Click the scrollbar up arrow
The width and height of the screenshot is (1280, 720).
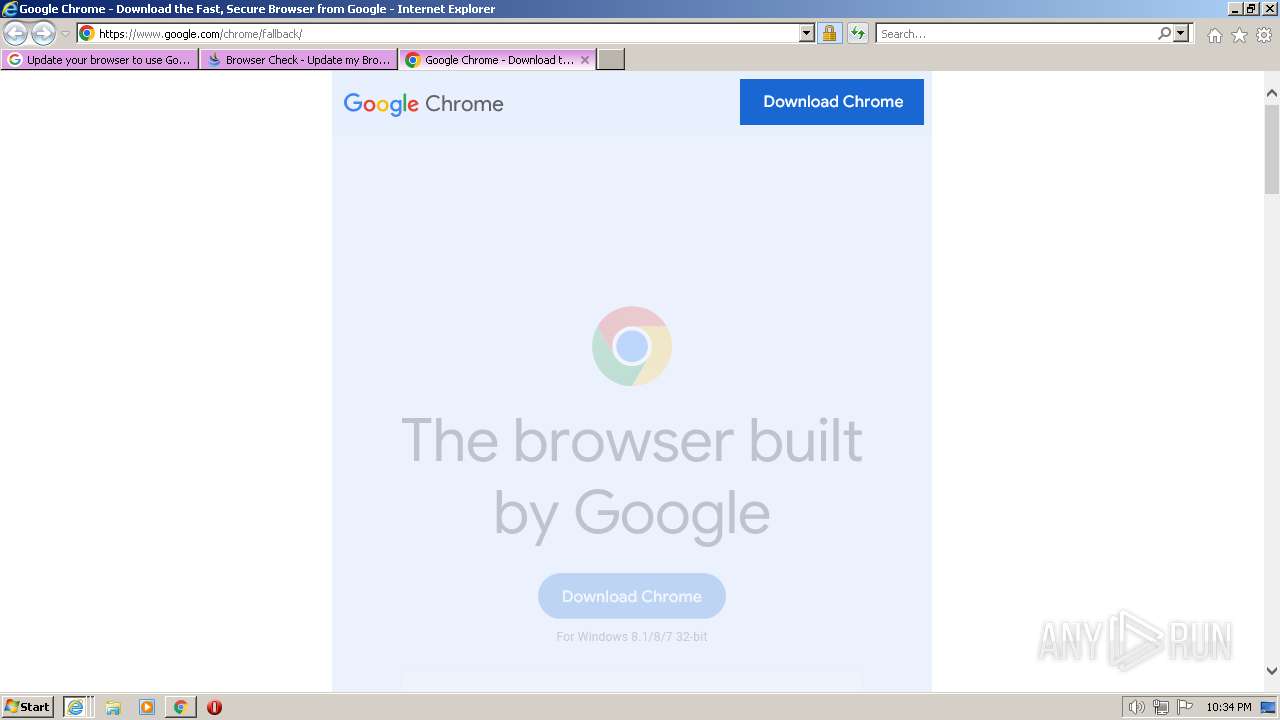(x=1272, y=93)
